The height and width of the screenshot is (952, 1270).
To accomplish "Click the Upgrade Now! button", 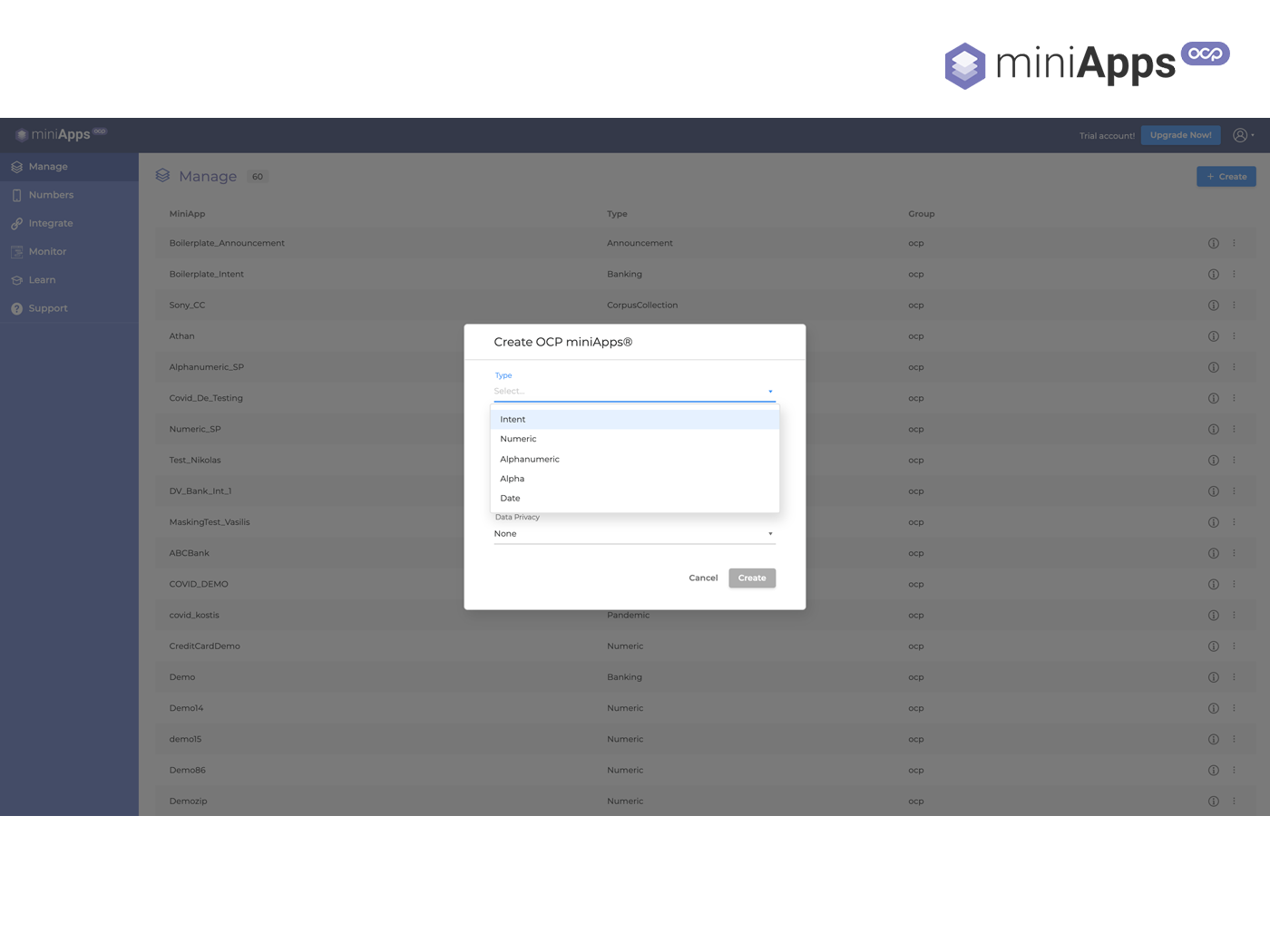I will 1180,135.
